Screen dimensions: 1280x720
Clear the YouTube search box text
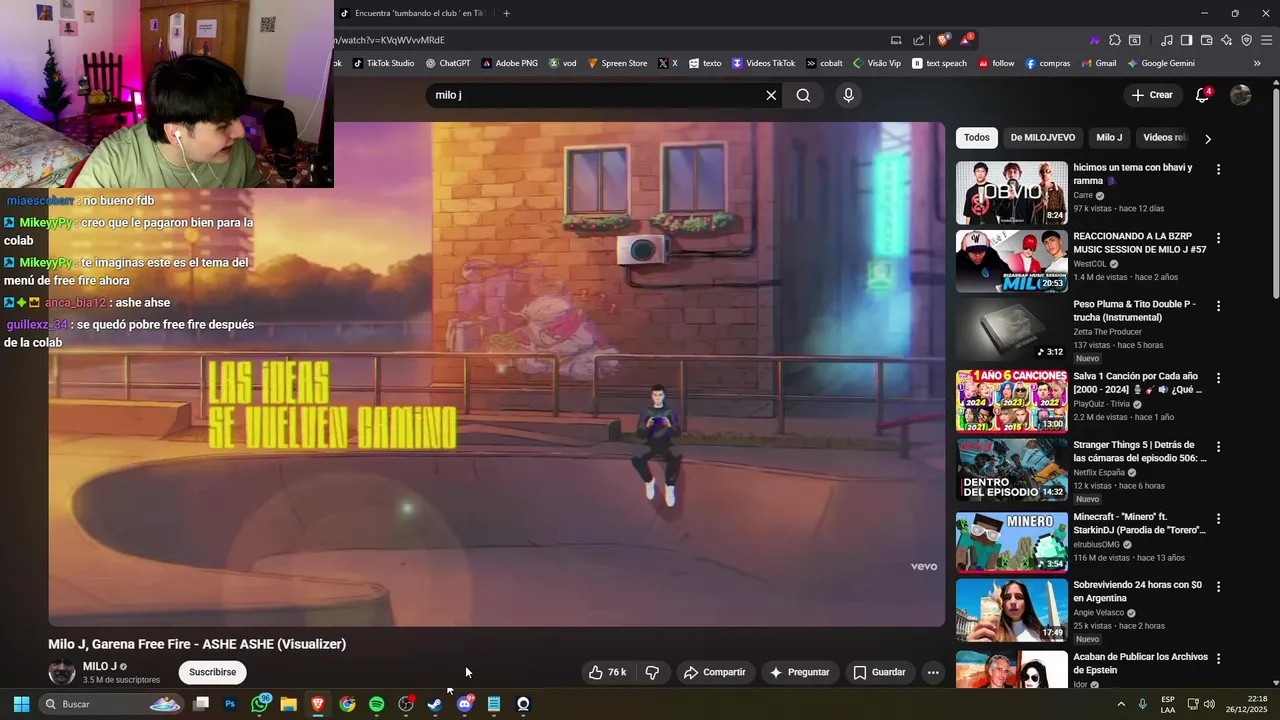point(771,95)
